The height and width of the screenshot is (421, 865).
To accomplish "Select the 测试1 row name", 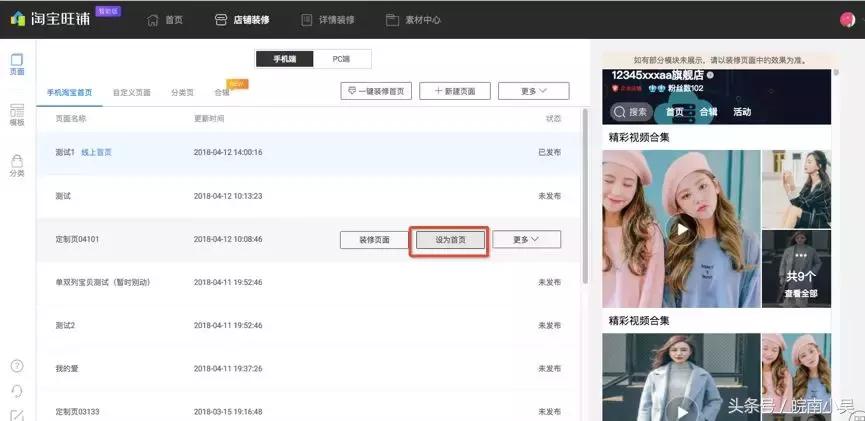I will (65, 152).
